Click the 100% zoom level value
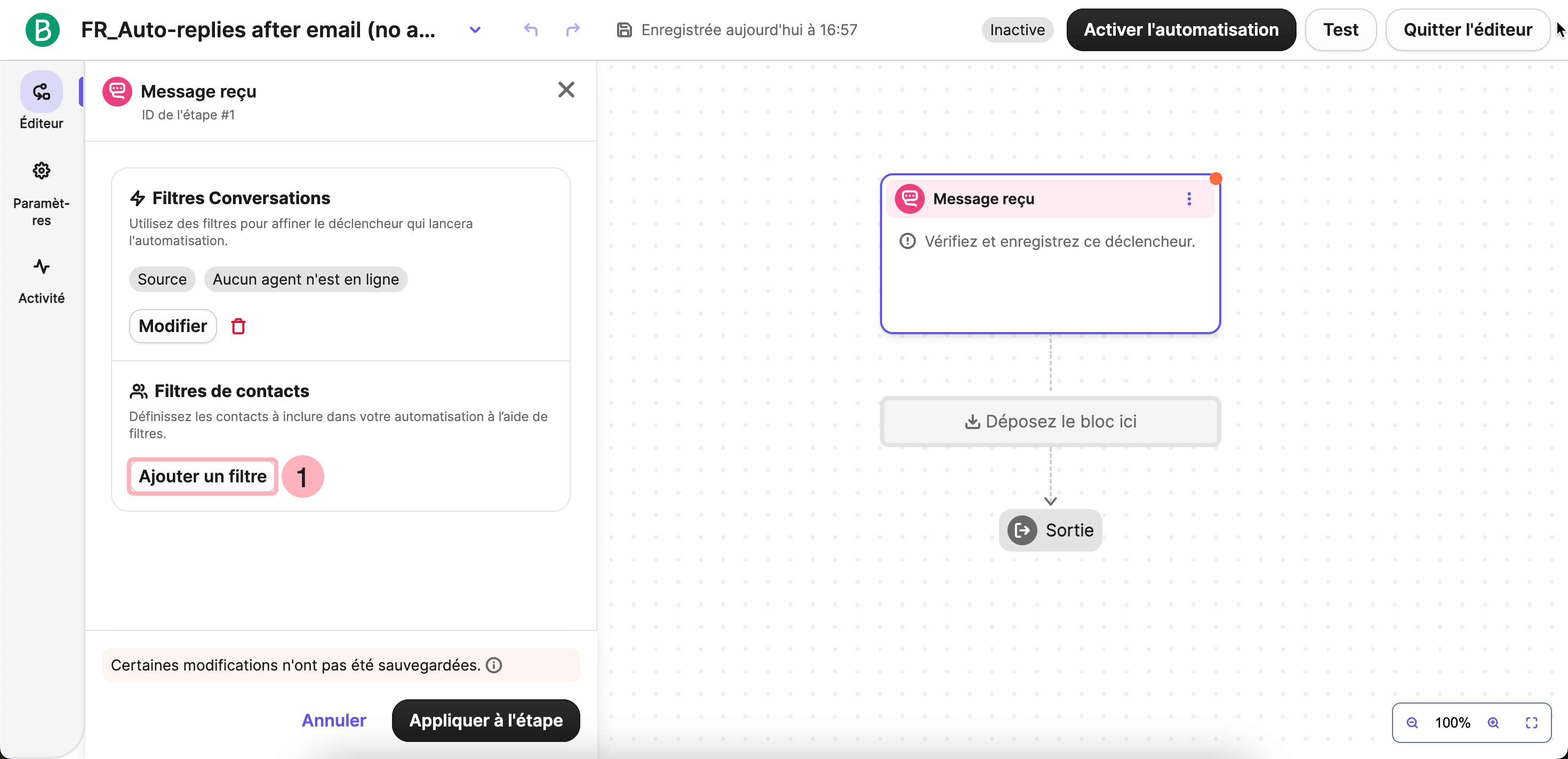This screenshot has width=1568, height=759. coord(1452,723)
